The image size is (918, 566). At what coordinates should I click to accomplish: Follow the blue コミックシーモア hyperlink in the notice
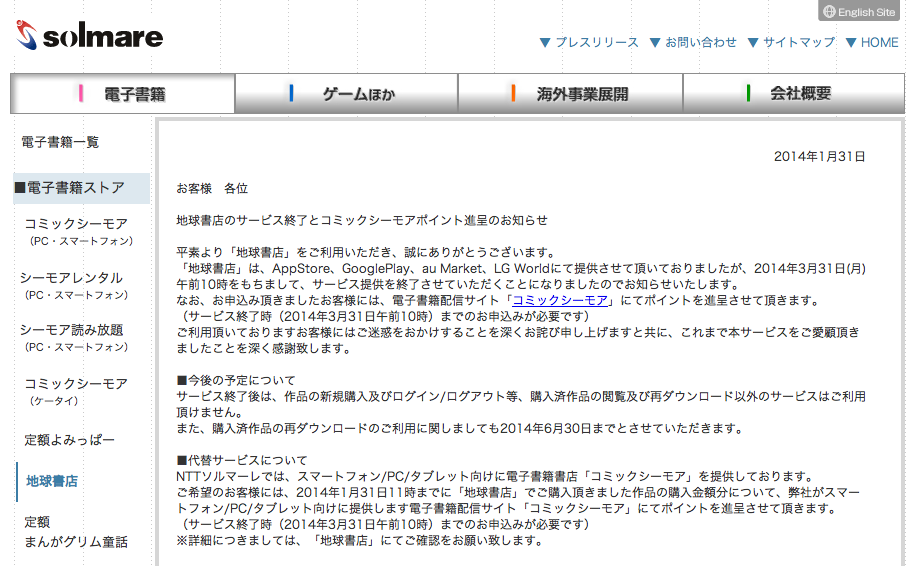coord(560,300)
